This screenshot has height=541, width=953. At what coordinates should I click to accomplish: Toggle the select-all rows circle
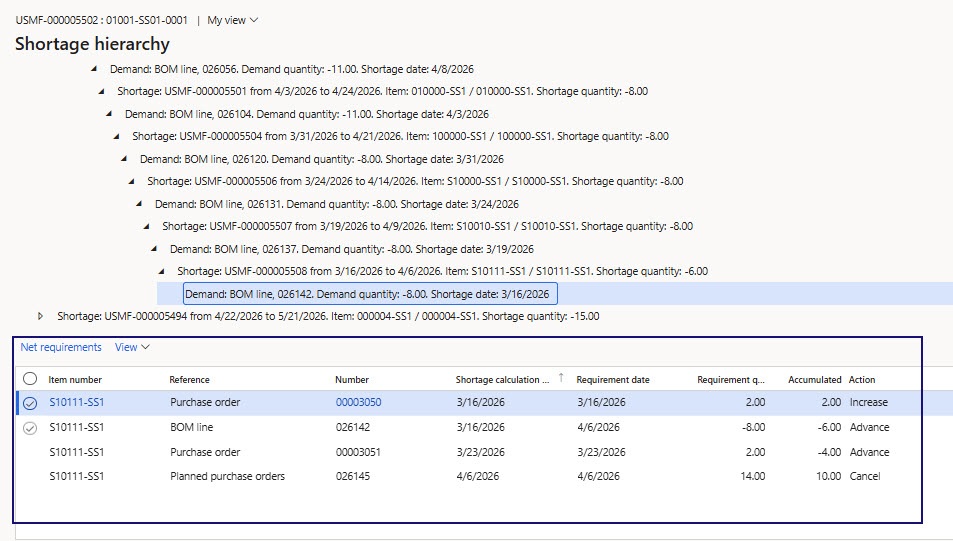[30, 379]
